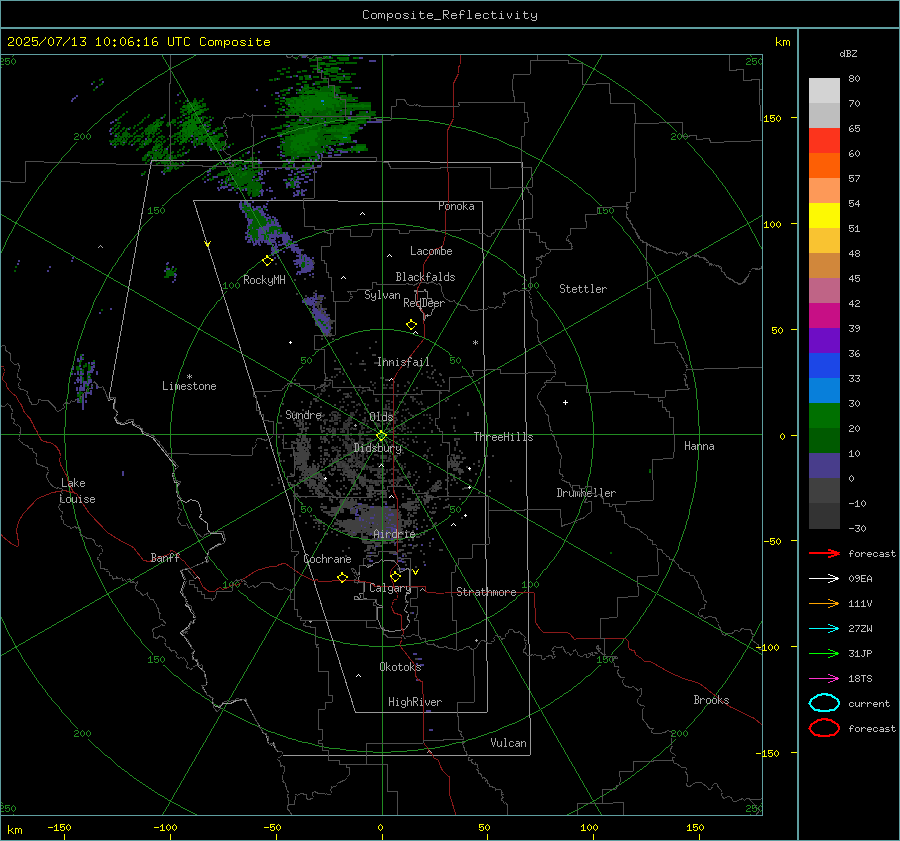Click the HighRiver label

pyautogui.click(x=415, y=702)
